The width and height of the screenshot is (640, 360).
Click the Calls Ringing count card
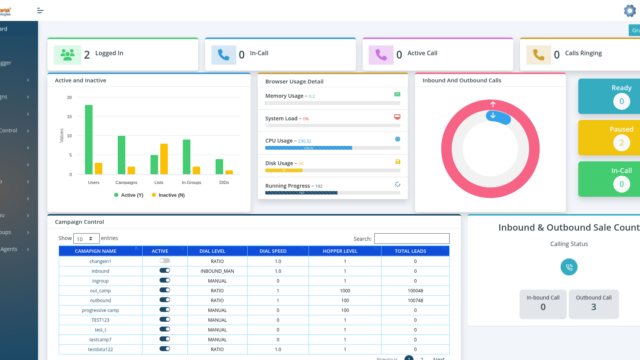[580, 54]
